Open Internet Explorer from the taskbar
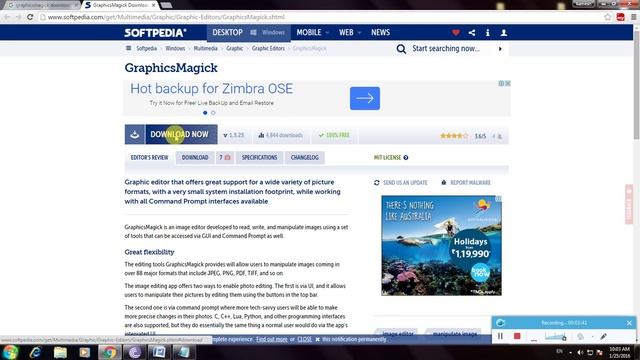The image size is (640, 360). [x=35, y=352]
